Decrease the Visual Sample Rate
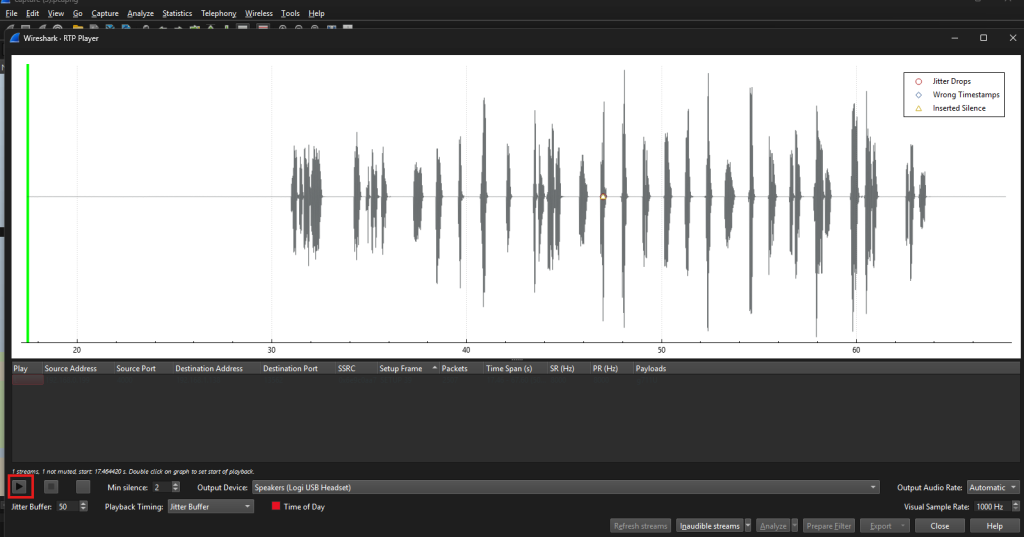The width and height of the screenshot is (1024, 537). pyautogui.click(x=1015, y=509)
